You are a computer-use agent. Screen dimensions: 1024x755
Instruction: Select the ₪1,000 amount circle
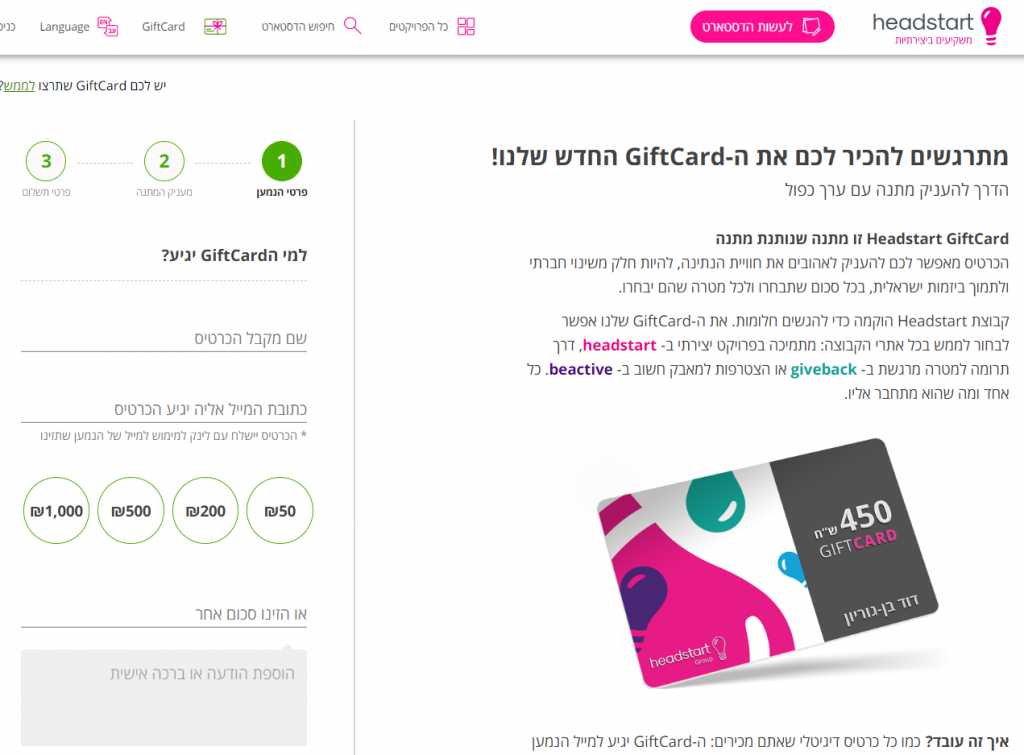click(x=56, y=510)
